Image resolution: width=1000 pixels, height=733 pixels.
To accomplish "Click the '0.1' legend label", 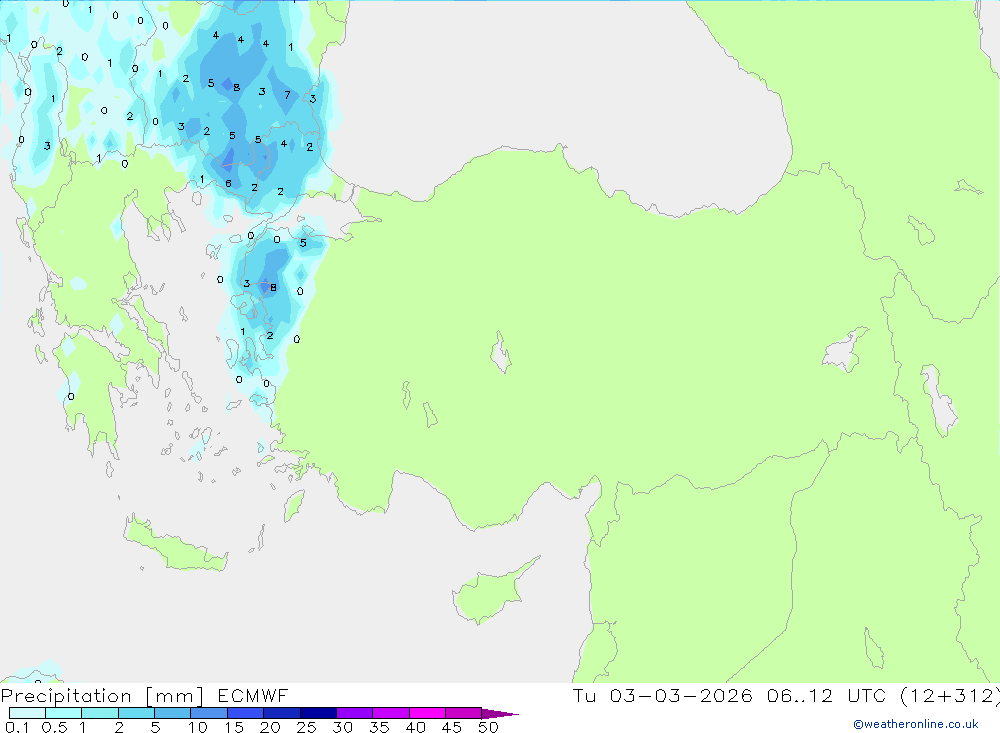I will click(17, 727).
